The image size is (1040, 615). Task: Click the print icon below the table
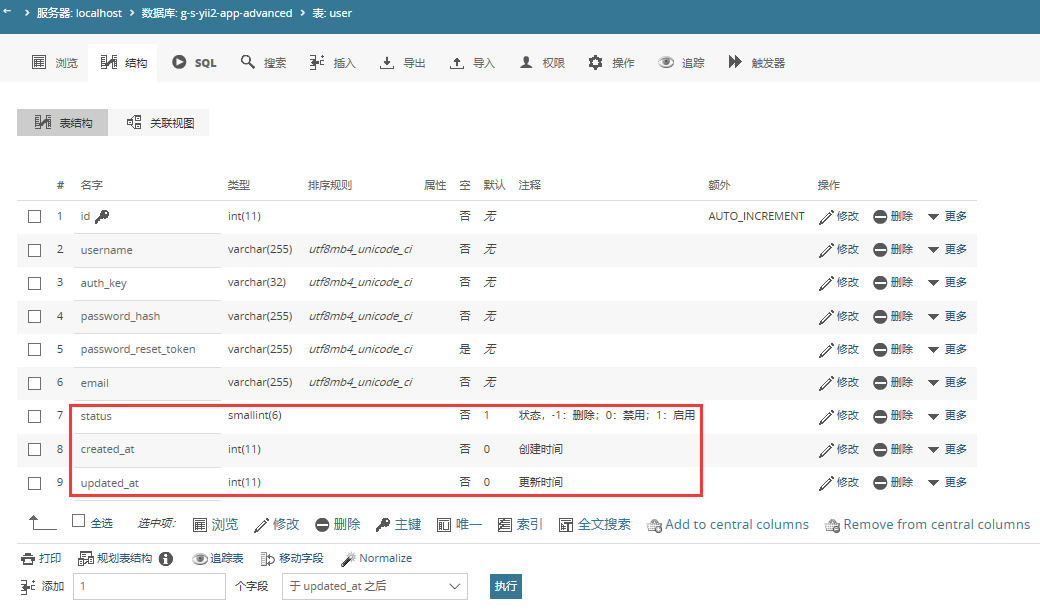tap(28, 559)
